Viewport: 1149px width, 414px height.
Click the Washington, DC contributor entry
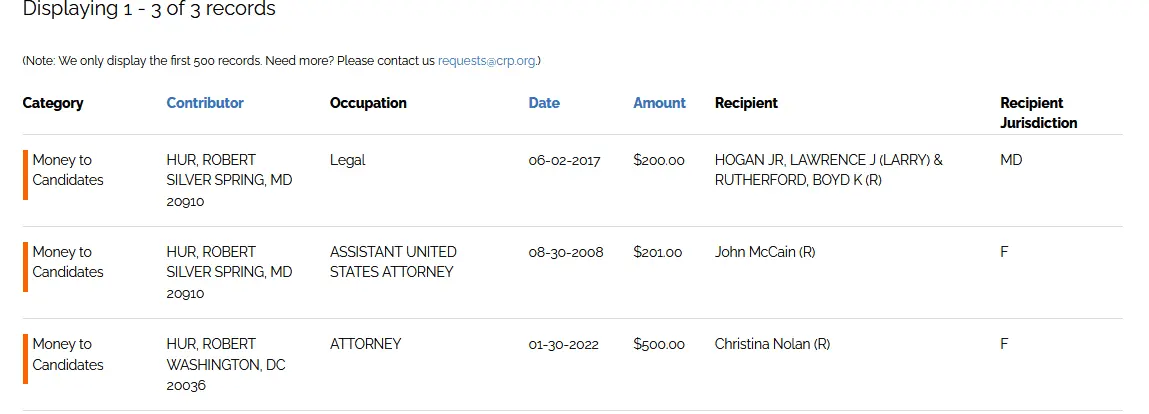(x=226, y=364)
